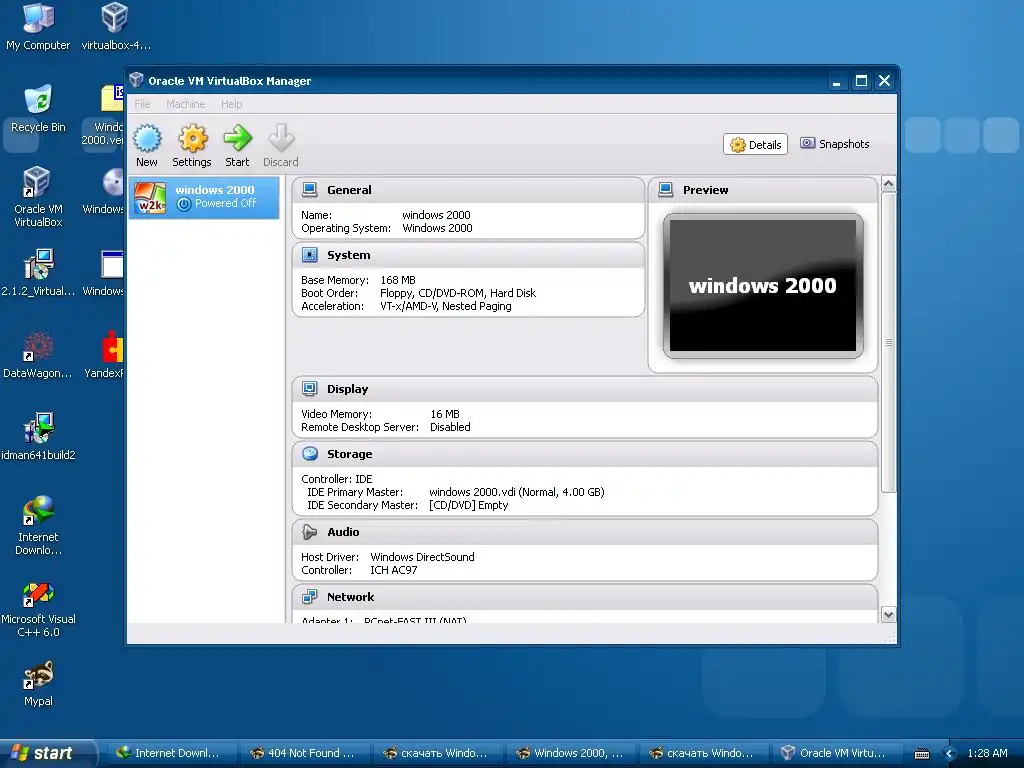Click the Storage section header title
1024x768 pixels.
(349, 454)
